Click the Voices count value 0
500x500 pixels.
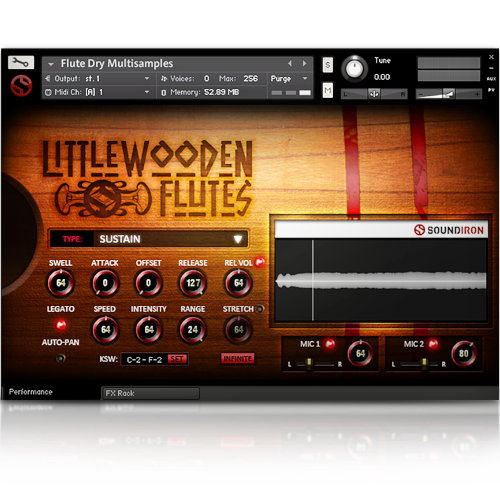pyautogui.click(x=207, y=79)
